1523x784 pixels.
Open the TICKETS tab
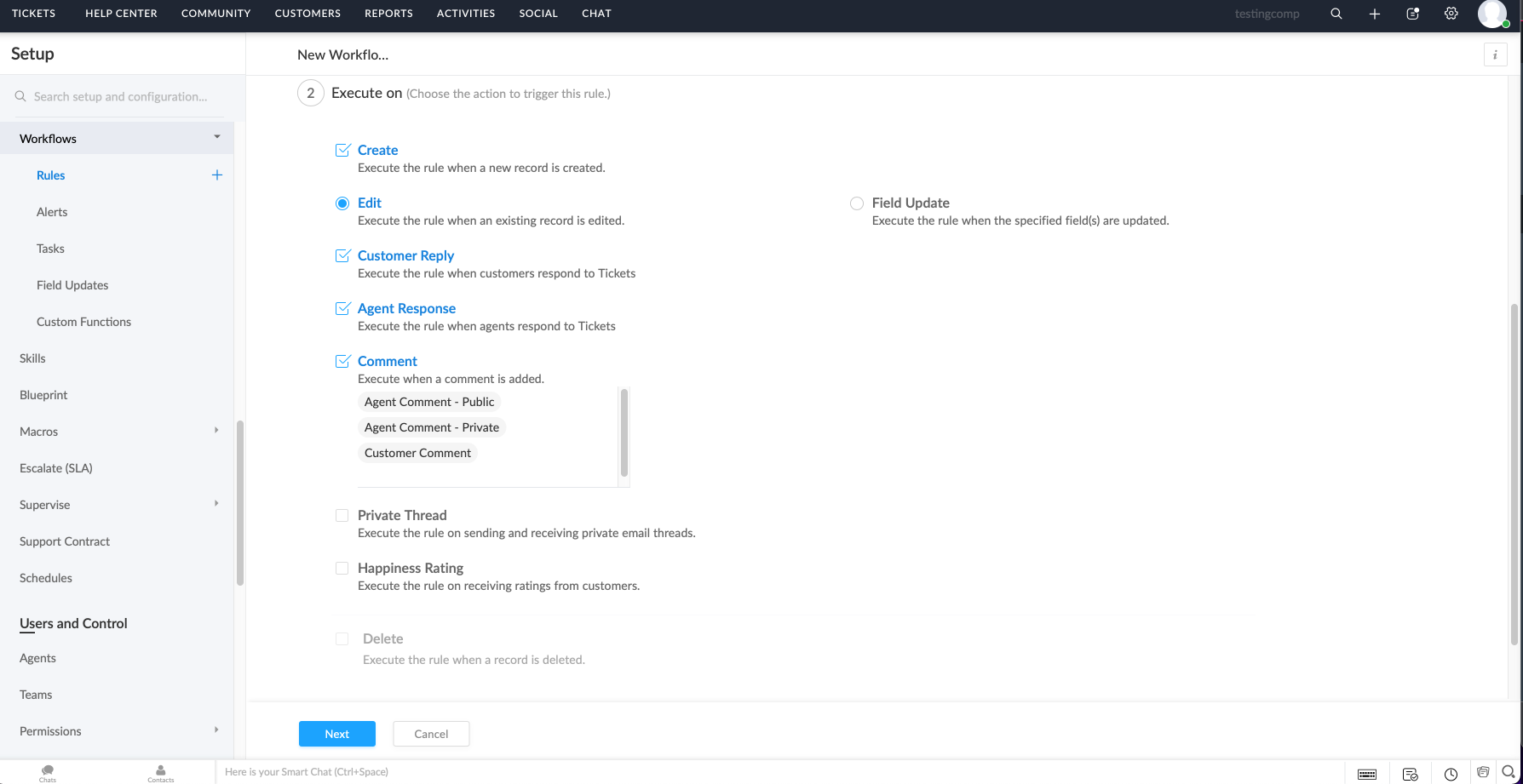pyautogui.click(x=34, y=14)
